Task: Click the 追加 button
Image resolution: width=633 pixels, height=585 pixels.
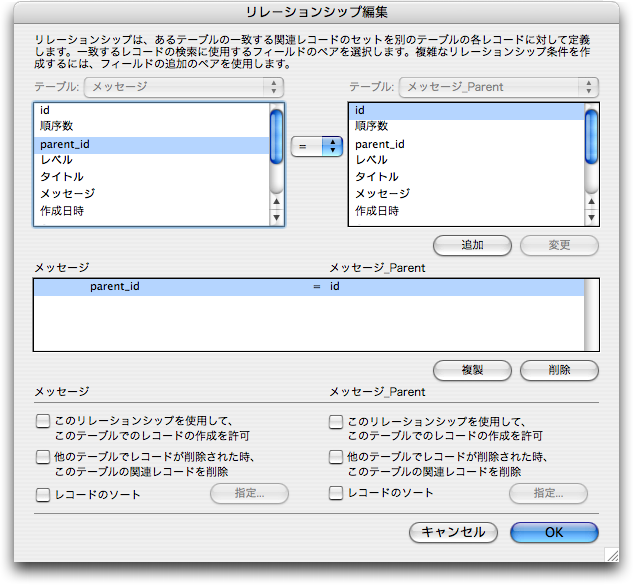Action: (x=472, y=245)
